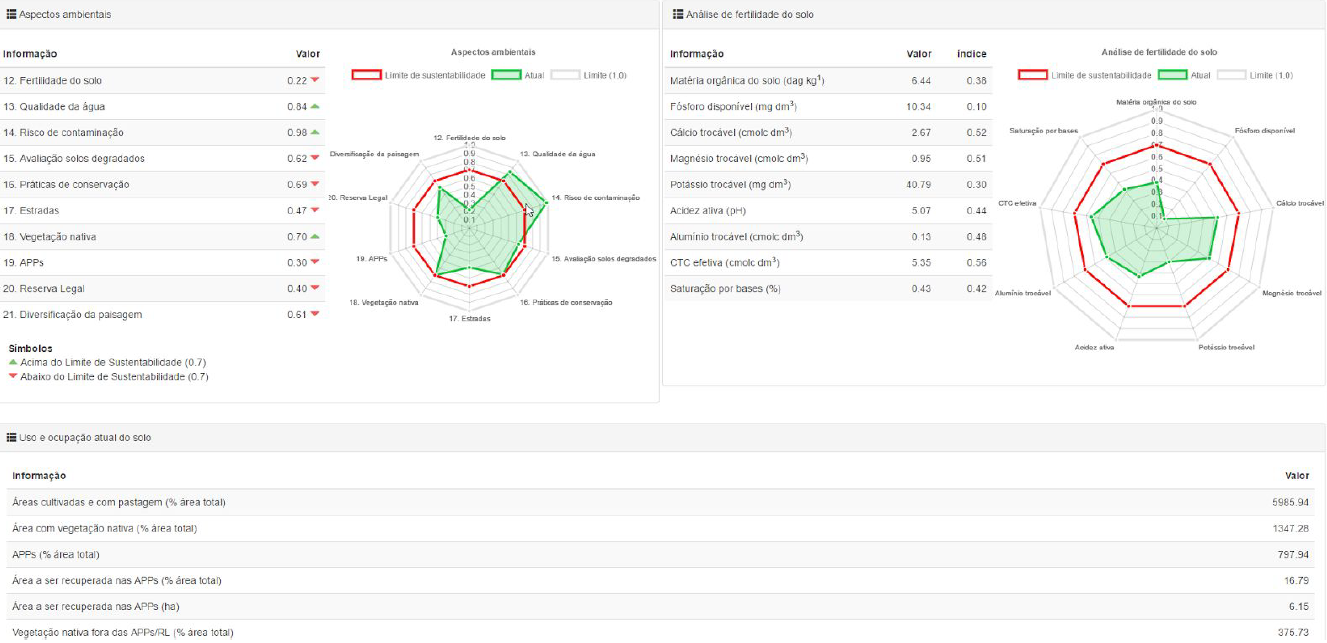Toggle 'Atual' legend text in Aspectos ambientais chart
The width and height of the screenshot is (1327, 643).
[534, 75]
